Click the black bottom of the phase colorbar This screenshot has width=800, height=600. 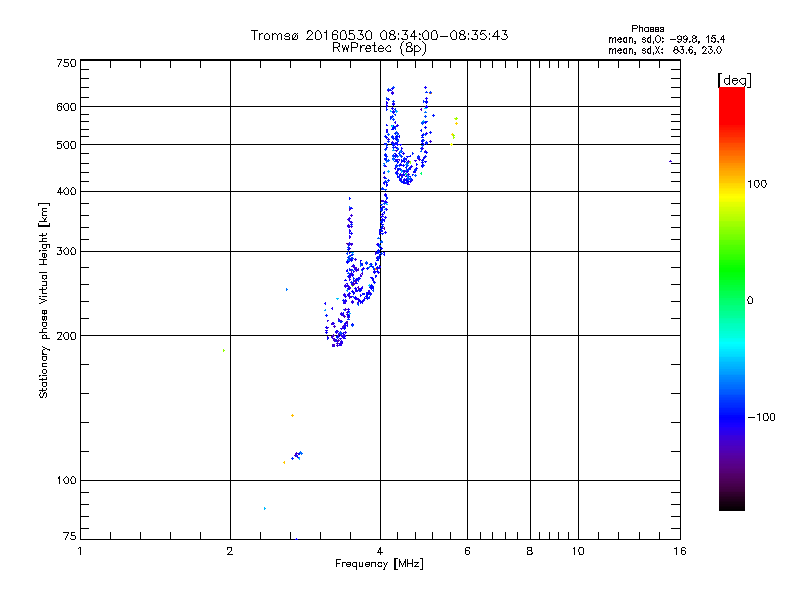[732, 503]
